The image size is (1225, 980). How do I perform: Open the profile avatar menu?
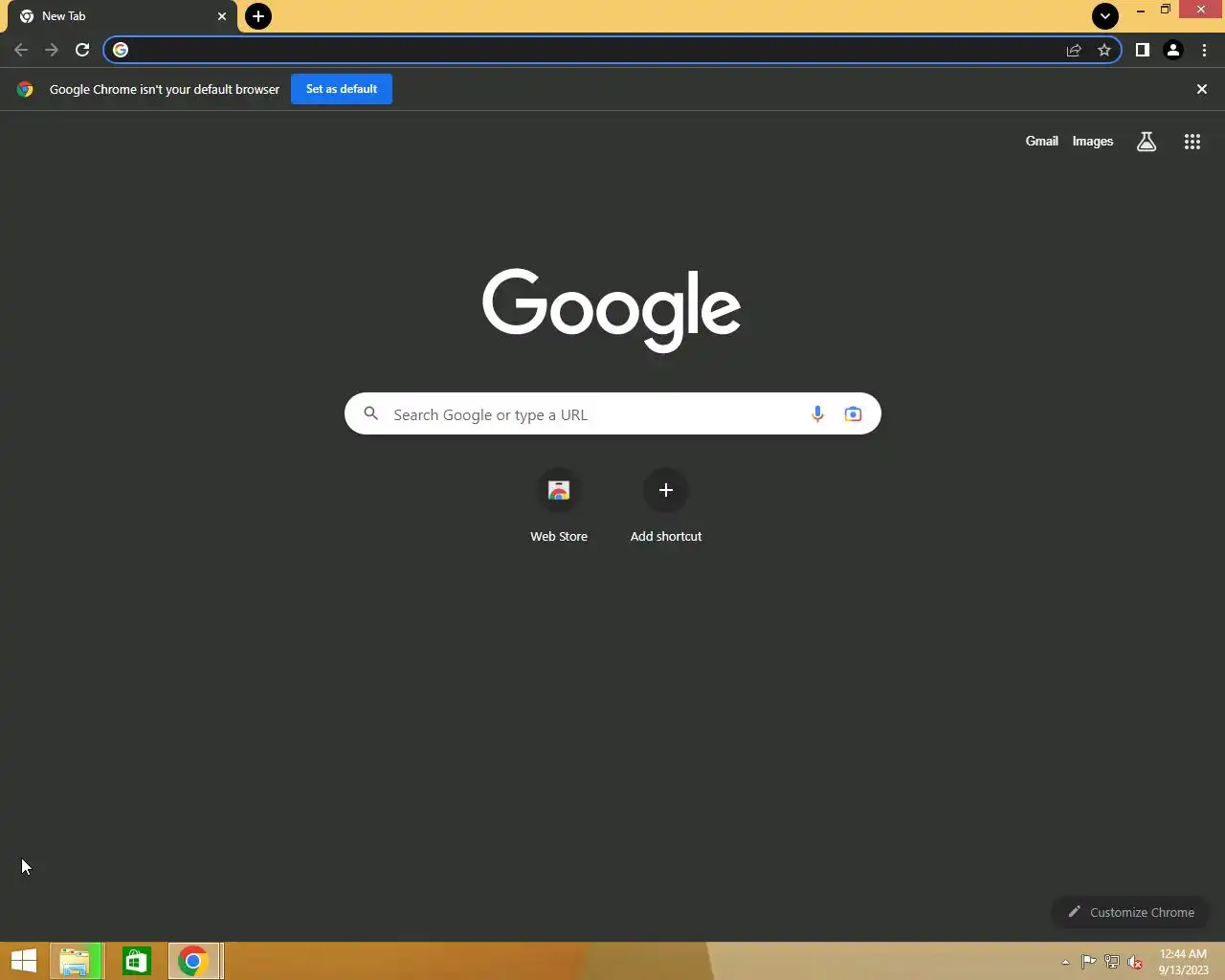tap(1173, 50)
